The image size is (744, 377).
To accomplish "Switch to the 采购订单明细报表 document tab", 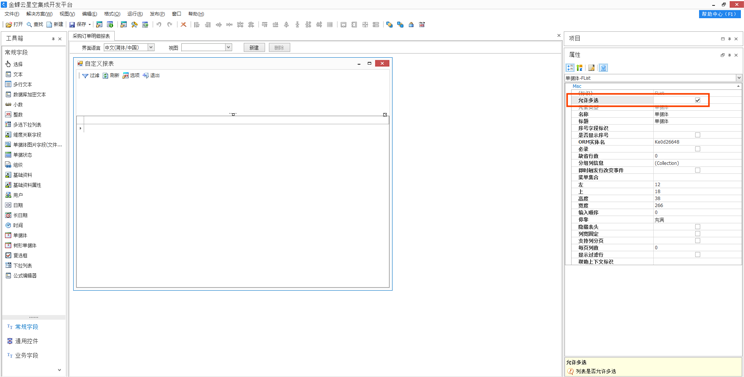I will pyautogui.click(x=92, y=36).
